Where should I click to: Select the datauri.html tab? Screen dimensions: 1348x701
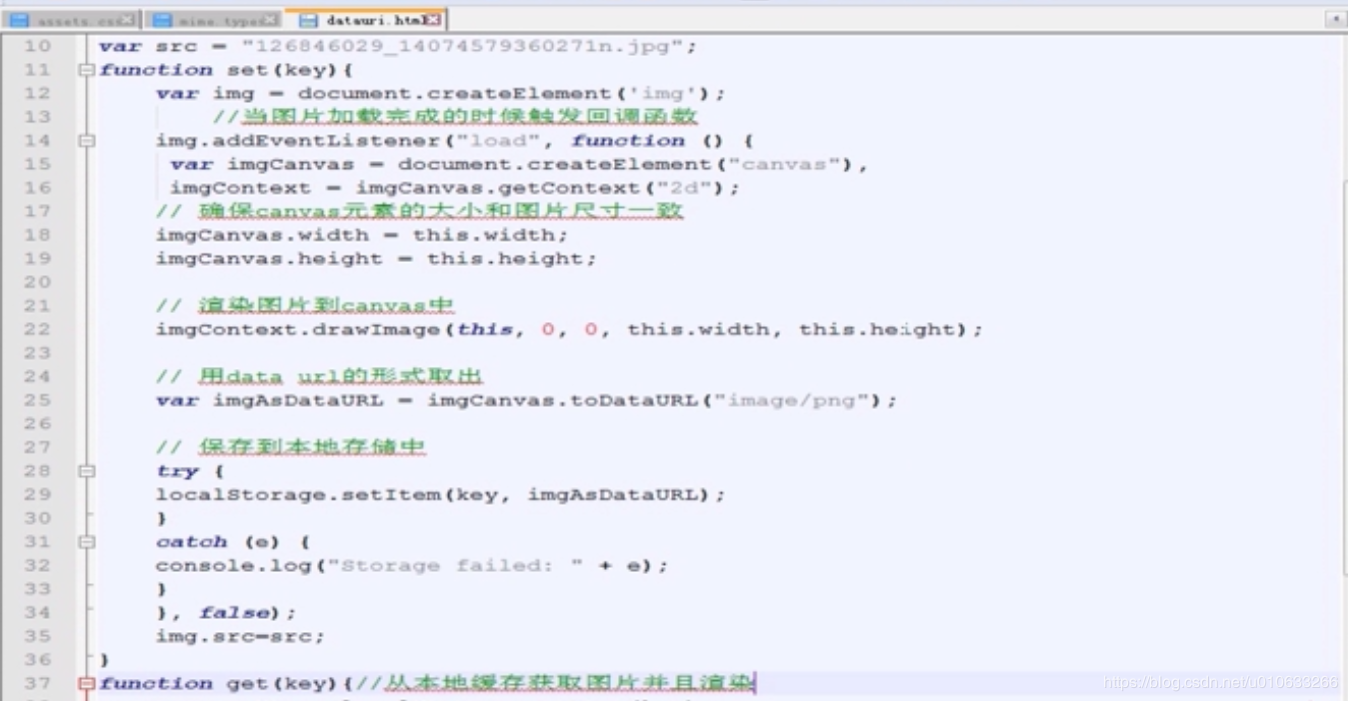366,19
